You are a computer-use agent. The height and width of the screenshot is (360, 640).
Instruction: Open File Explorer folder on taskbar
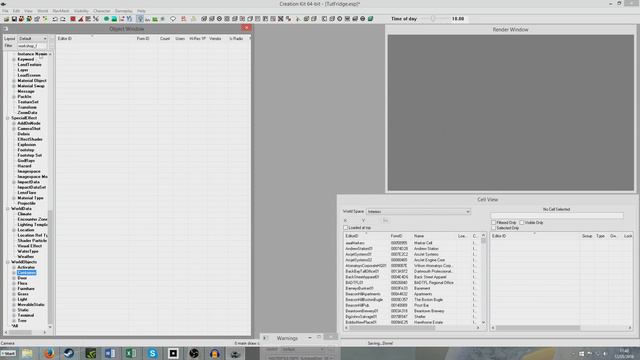27,353
